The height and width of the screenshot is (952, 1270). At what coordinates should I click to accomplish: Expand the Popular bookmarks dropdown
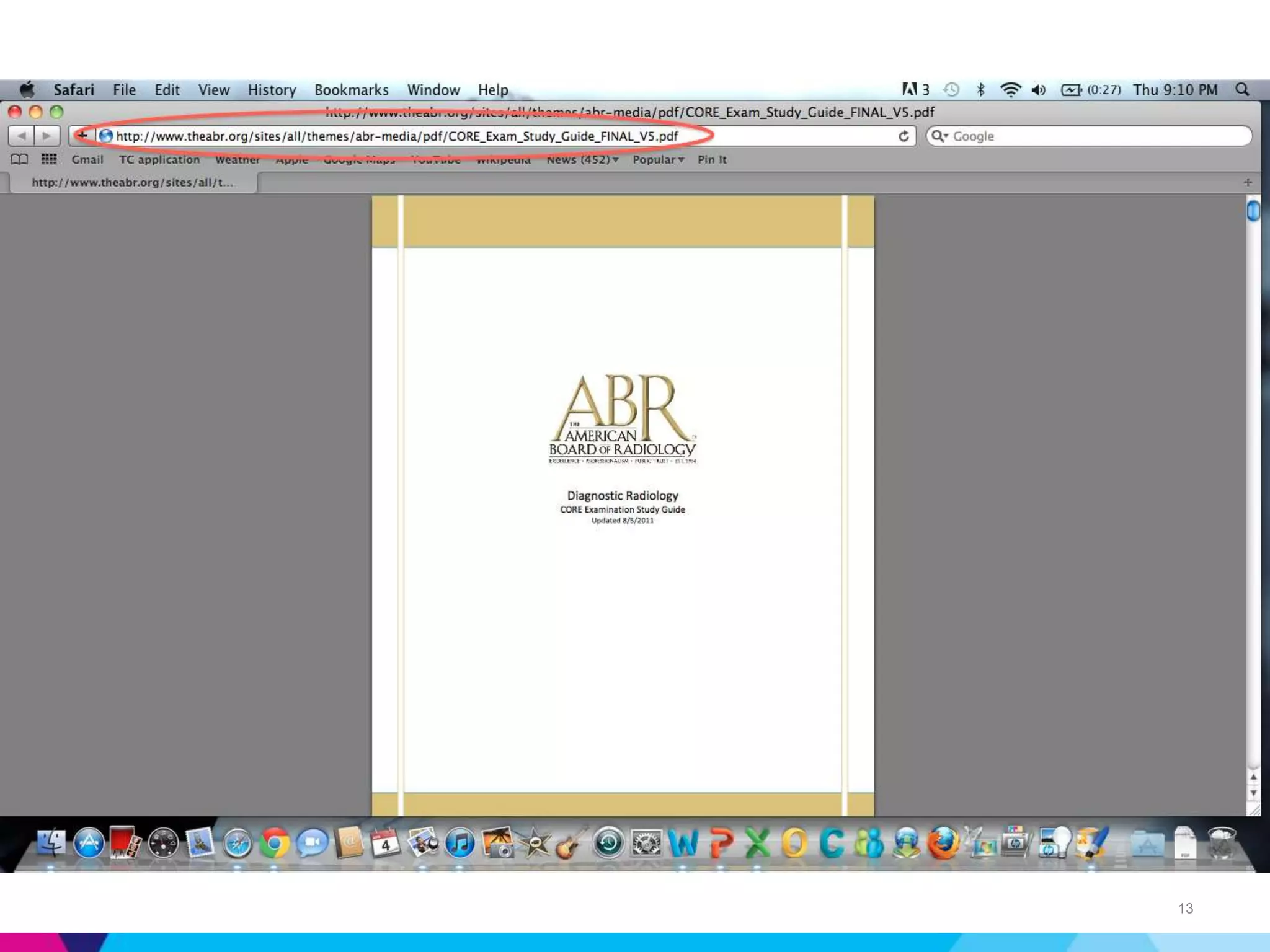[x=658, y=159]
